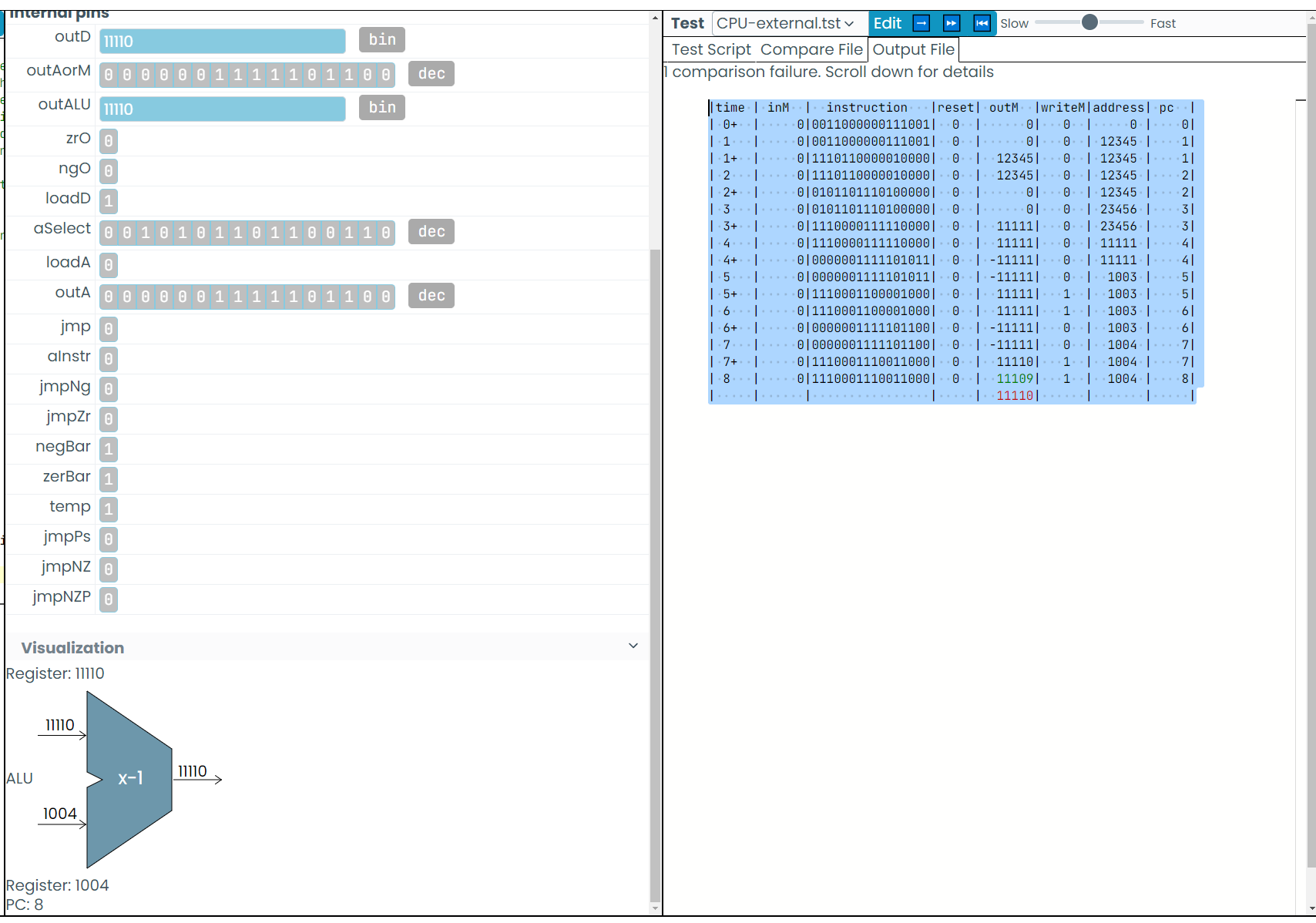Toggle the outD bin format button
The height and width of the screenshot is (923, 1316).
[x=381, y=39]
